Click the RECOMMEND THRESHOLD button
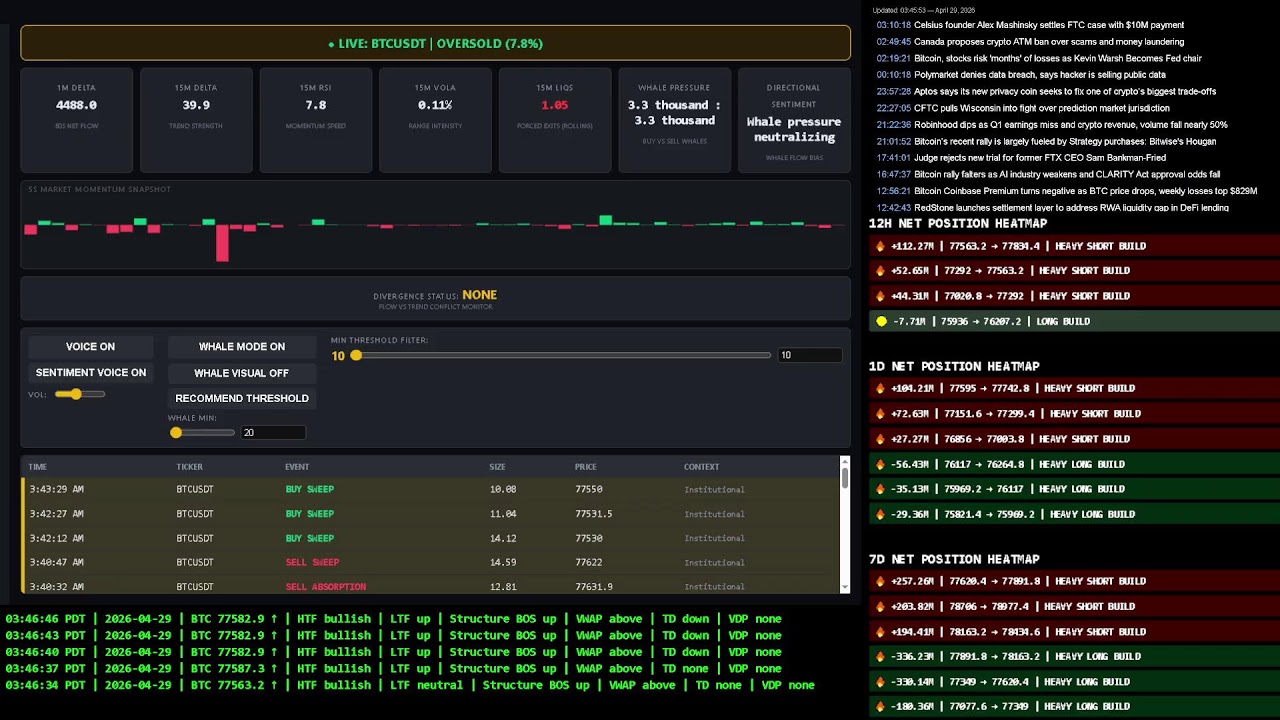Viewport: 1280px width, 720px height. [242, 398]
